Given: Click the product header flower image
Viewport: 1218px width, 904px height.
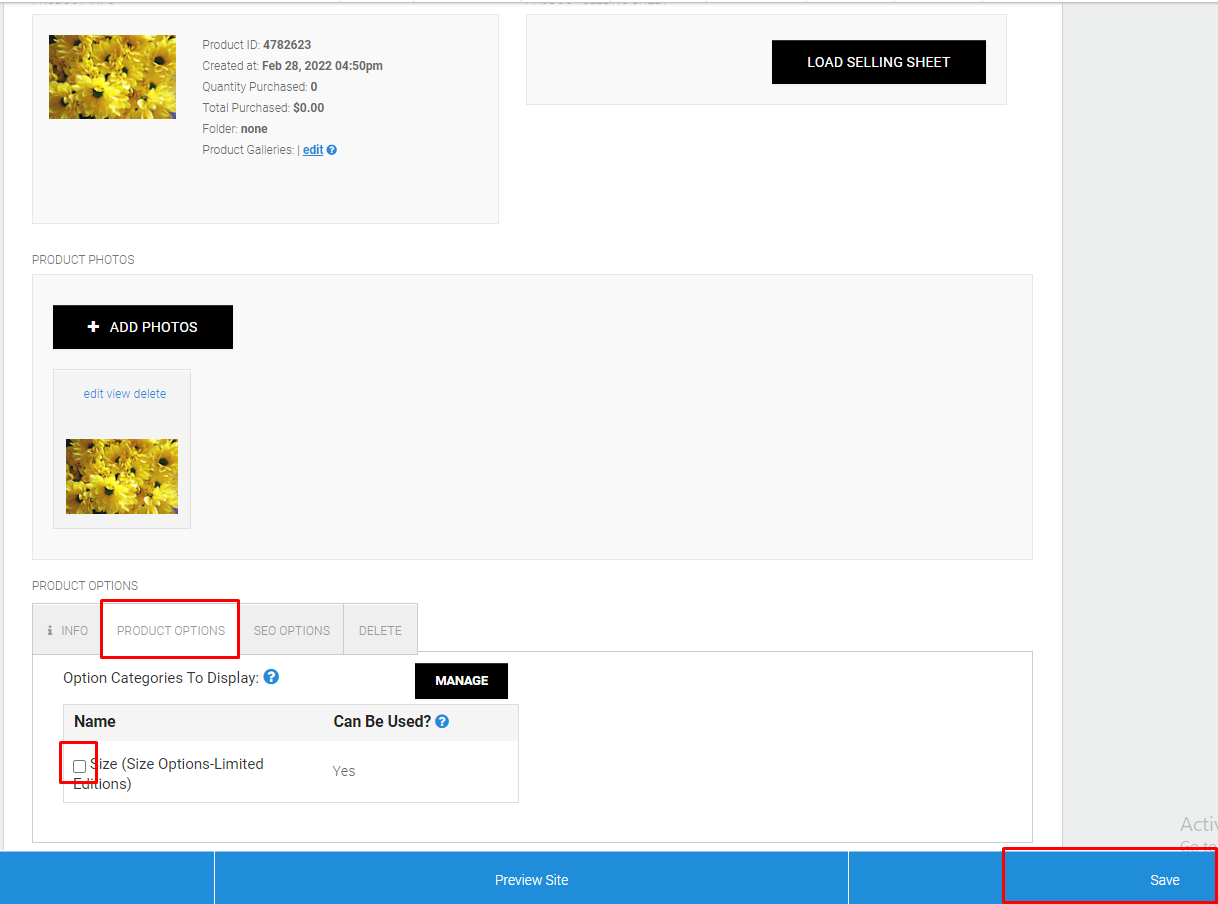Looking at the screenshot, I should click(x=112, y=76).
